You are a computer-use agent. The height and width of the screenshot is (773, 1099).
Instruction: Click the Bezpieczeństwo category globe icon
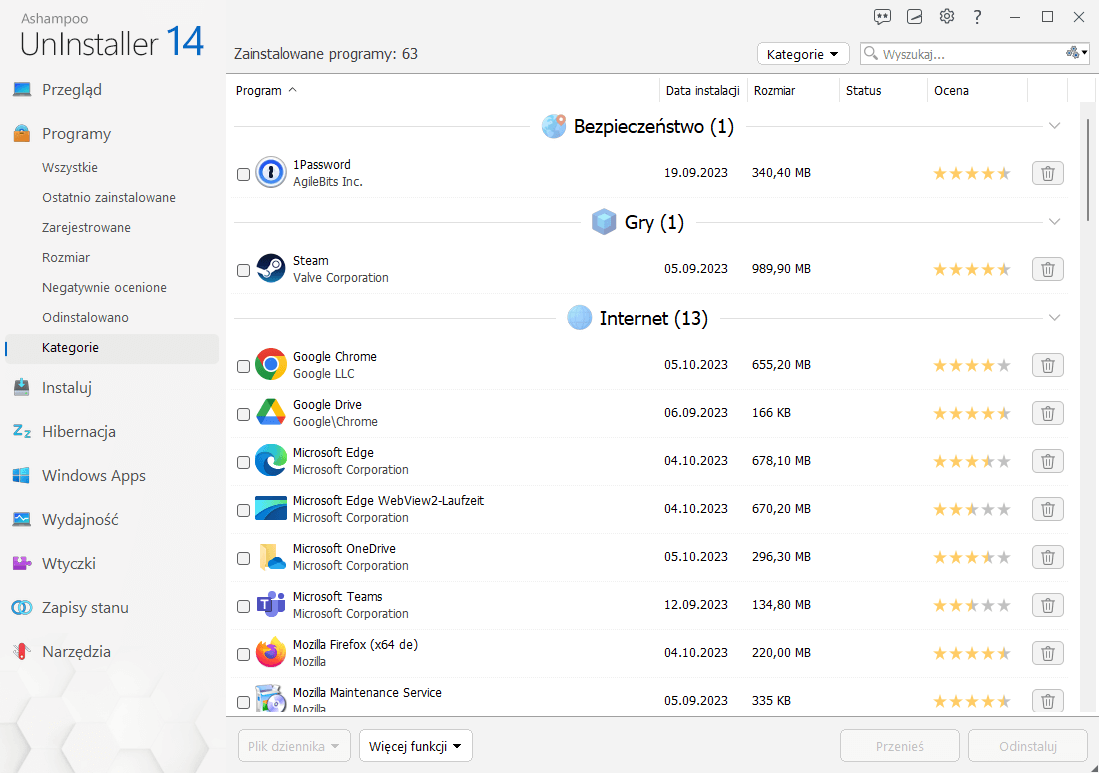point(554,126)
